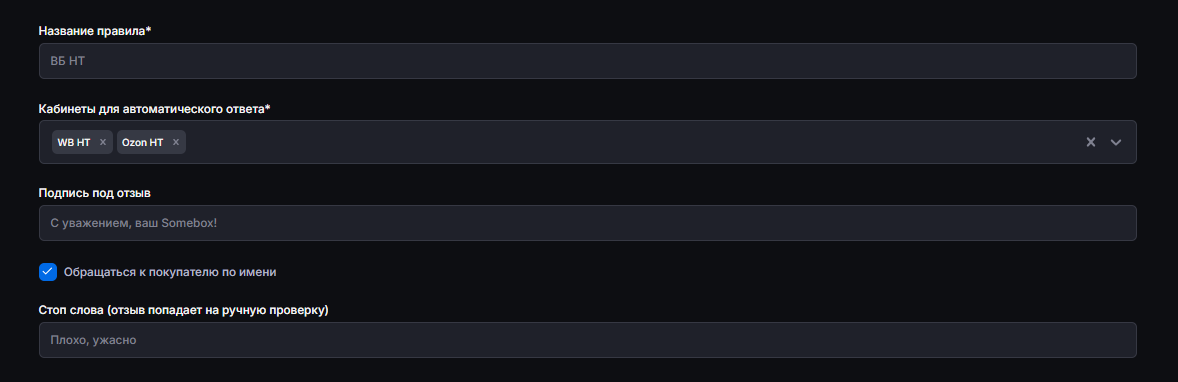Clear all selected cabinets with the X icon
The image size is (1178, 382).
coord(1091,142)
